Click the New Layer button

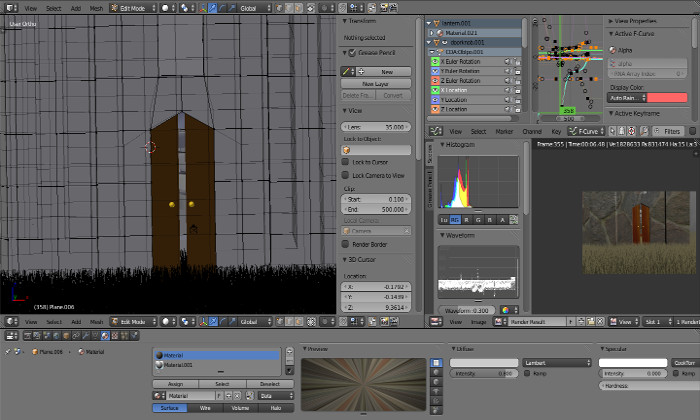coord(375,84)
